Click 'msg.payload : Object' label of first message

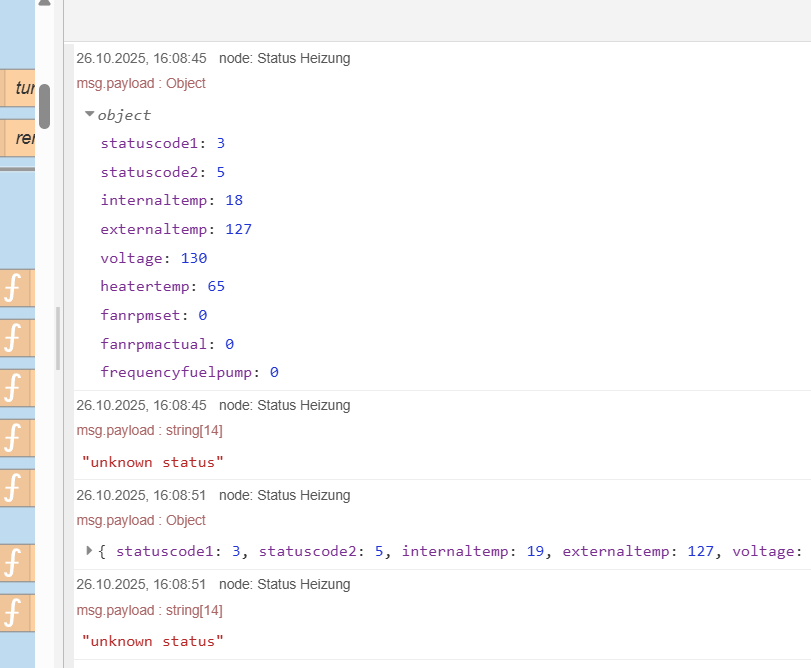pyautogui.click(x=141, y=83)
